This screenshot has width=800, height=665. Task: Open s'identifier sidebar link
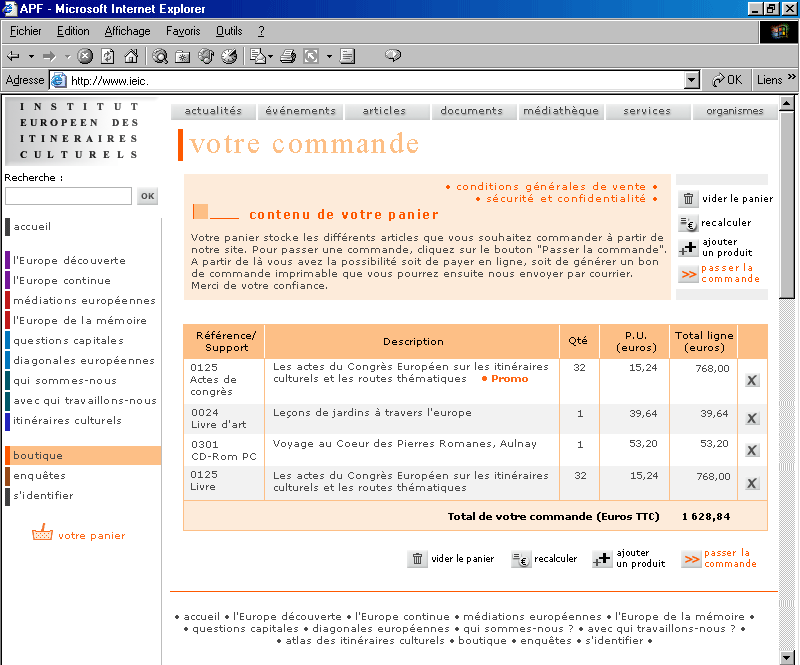pyautogui.click(x=43, y=496)
